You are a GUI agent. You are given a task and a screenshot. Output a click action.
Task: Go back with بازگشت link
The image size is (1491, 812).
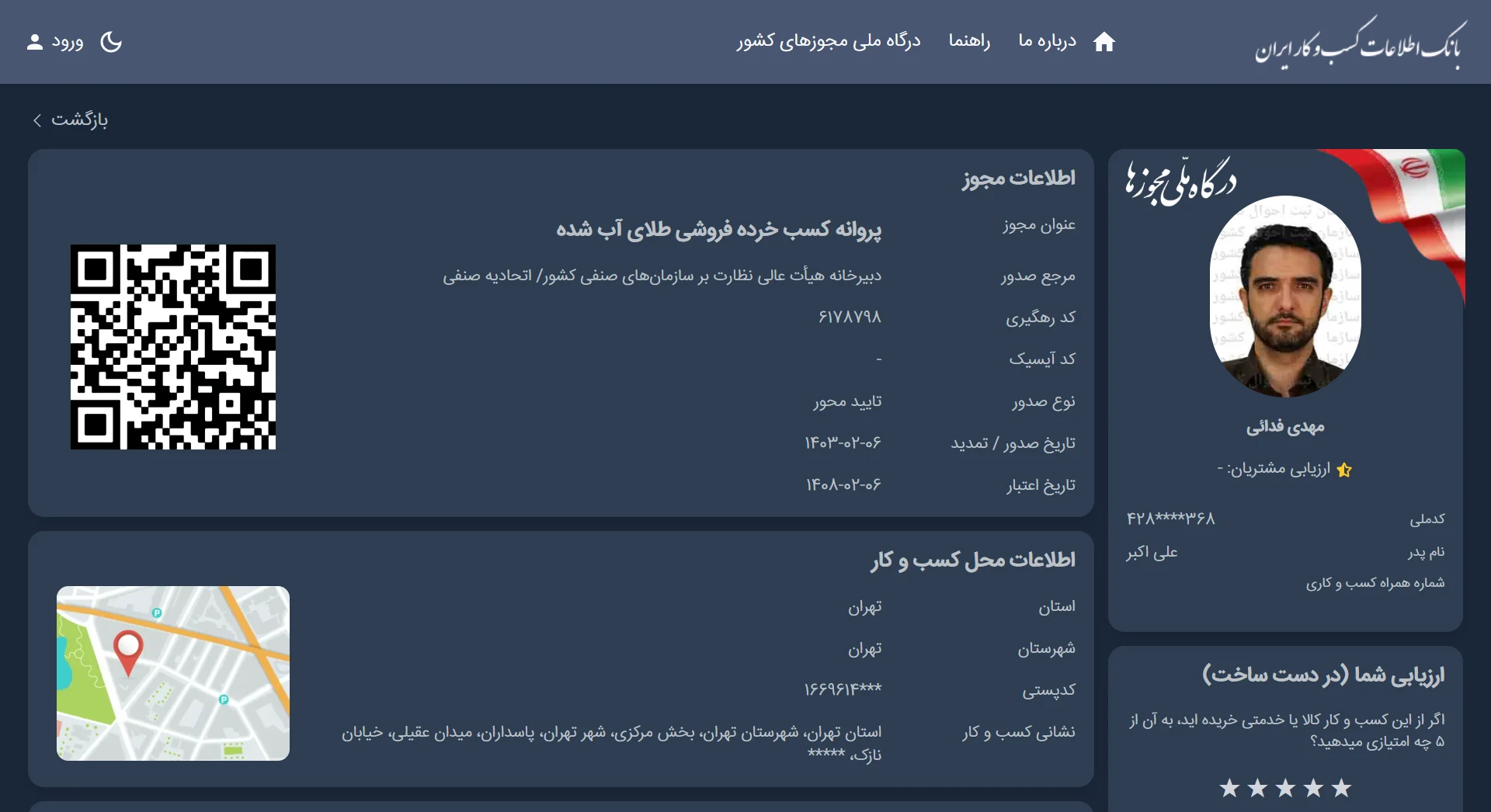(79, 120)
